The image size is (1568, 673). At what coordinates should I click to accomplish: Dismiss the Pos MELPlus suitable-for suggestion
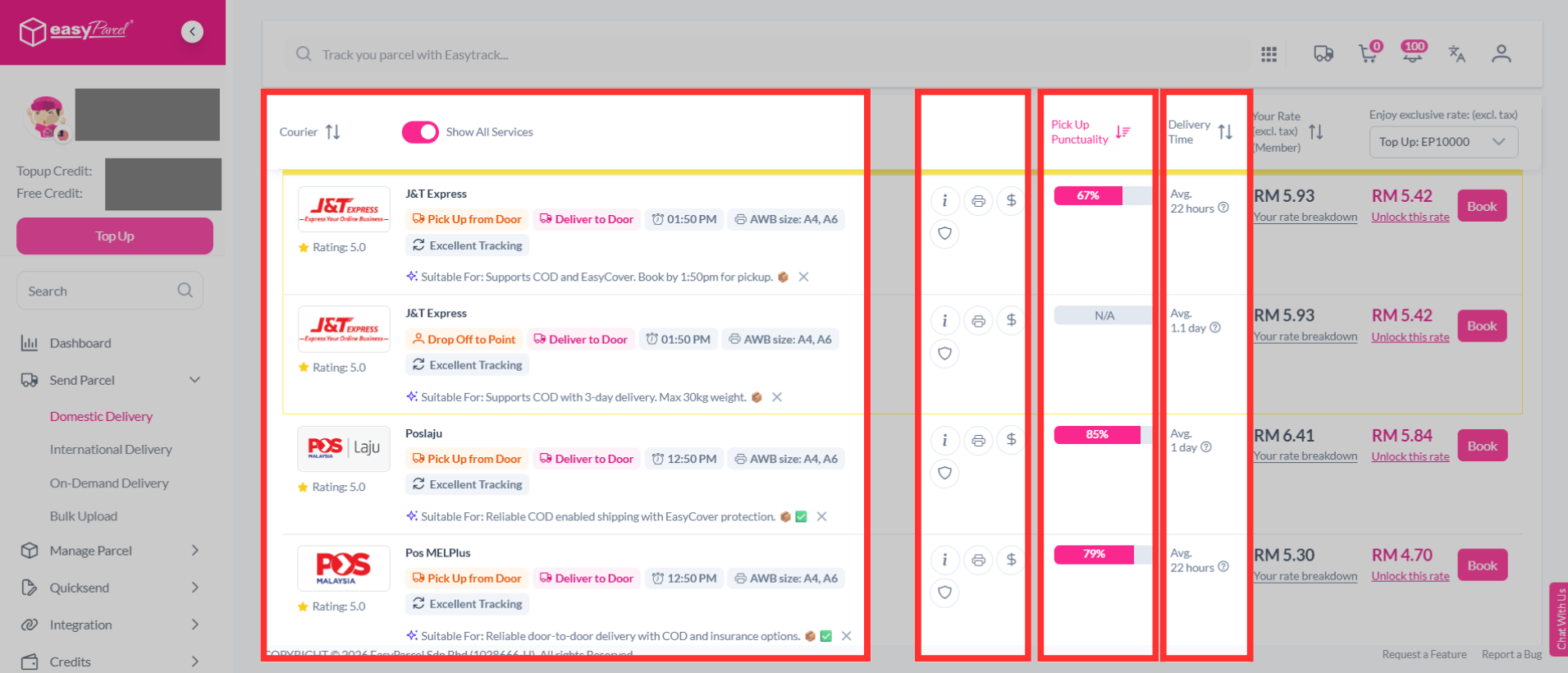846,636
